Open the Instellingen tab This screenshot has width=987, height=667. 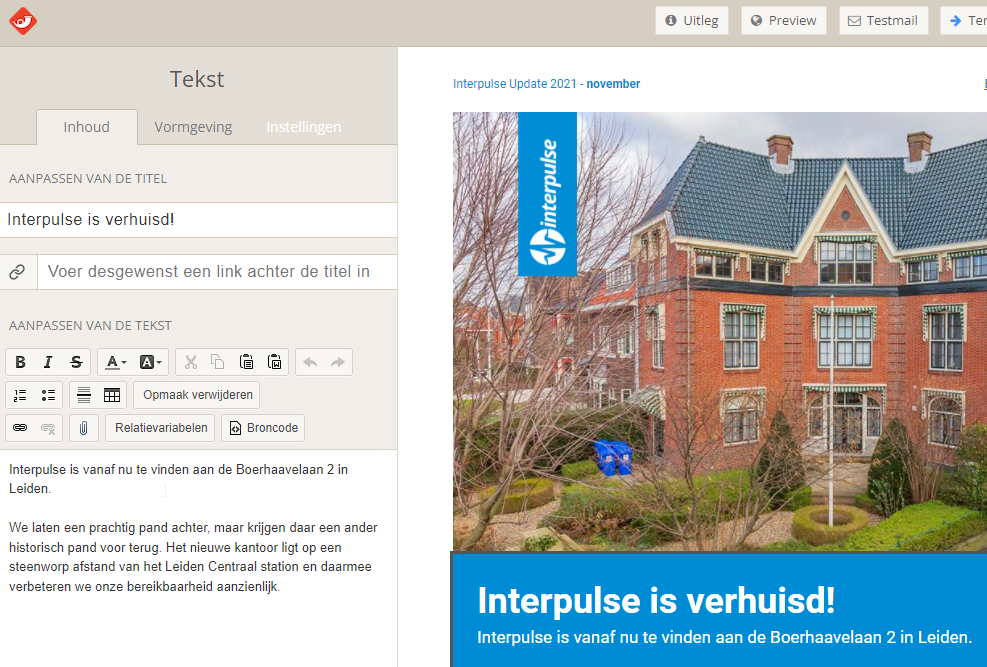point(303,127)
